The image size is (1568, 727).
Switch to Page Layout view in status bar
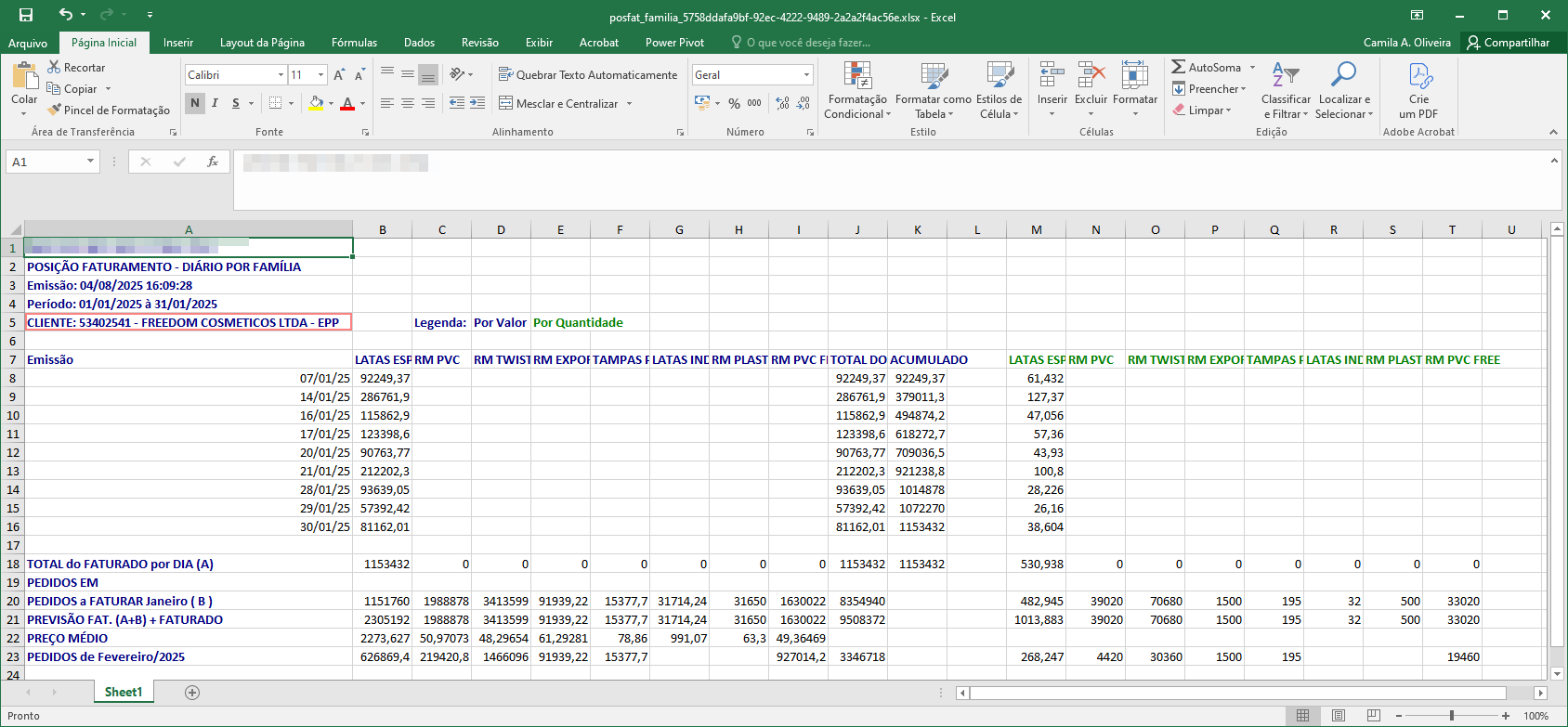pos(1339,716)
